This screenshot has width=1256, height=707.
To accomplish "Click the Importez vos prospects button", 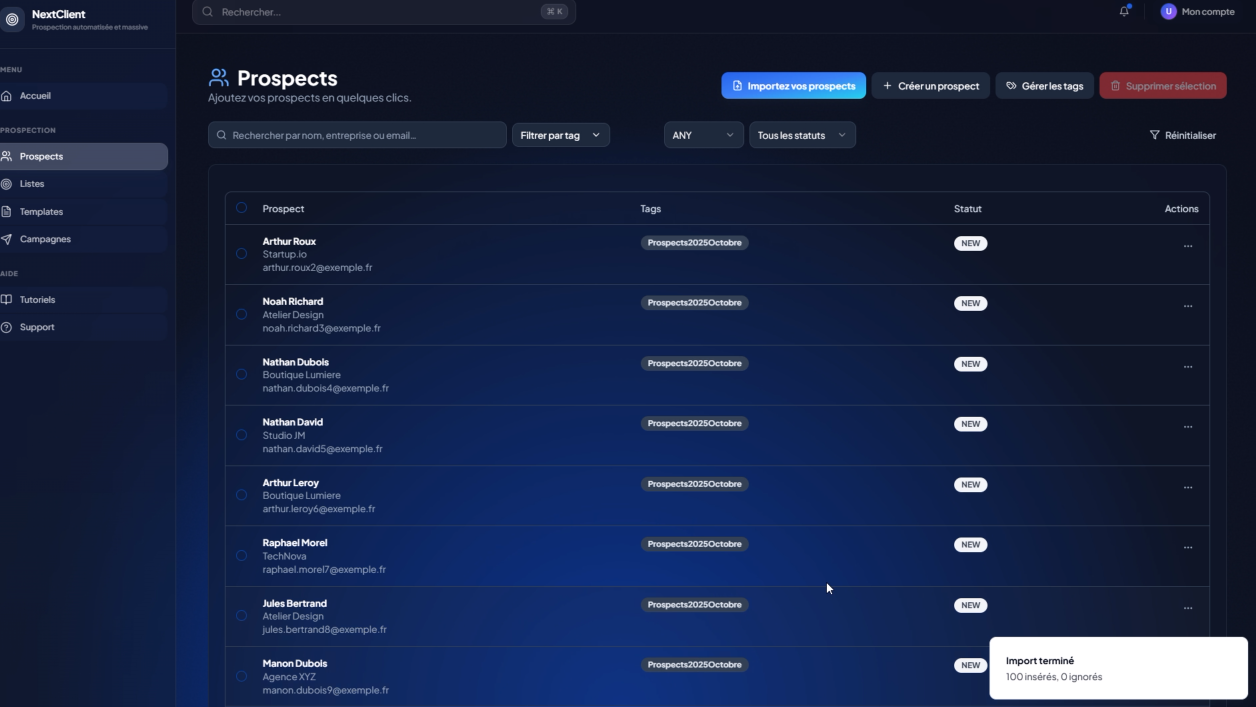I will point(793,85).
